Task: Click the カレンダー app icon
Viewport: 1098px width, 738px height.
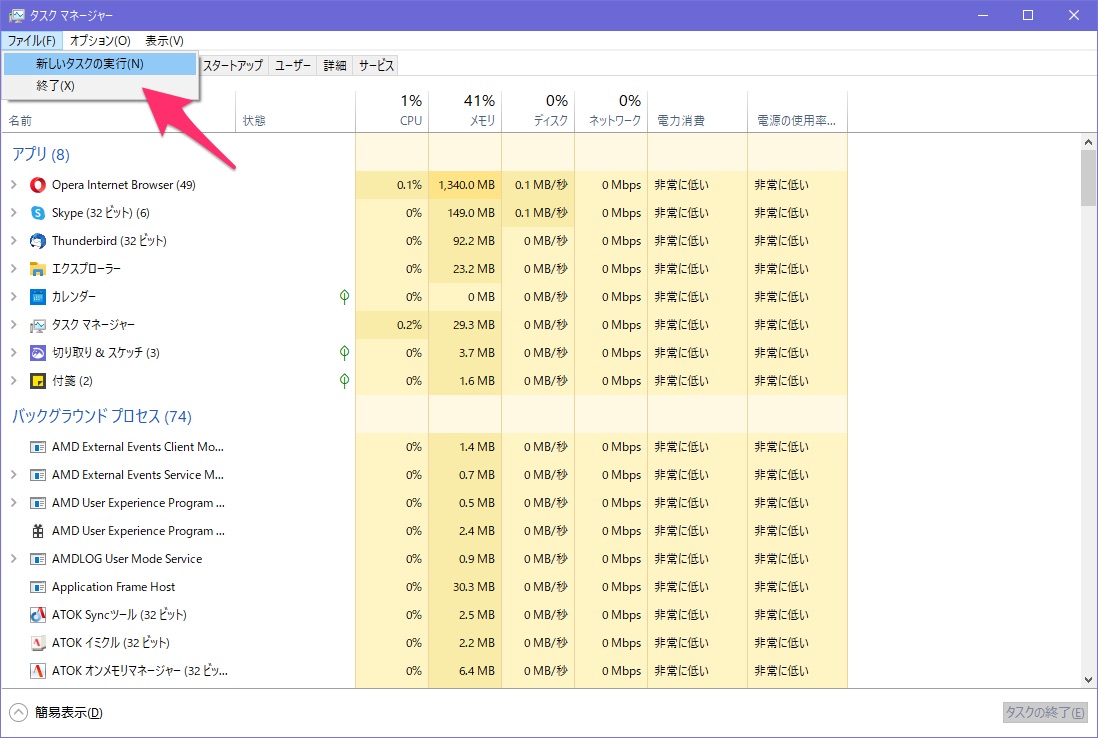Action: coord(38,297)
